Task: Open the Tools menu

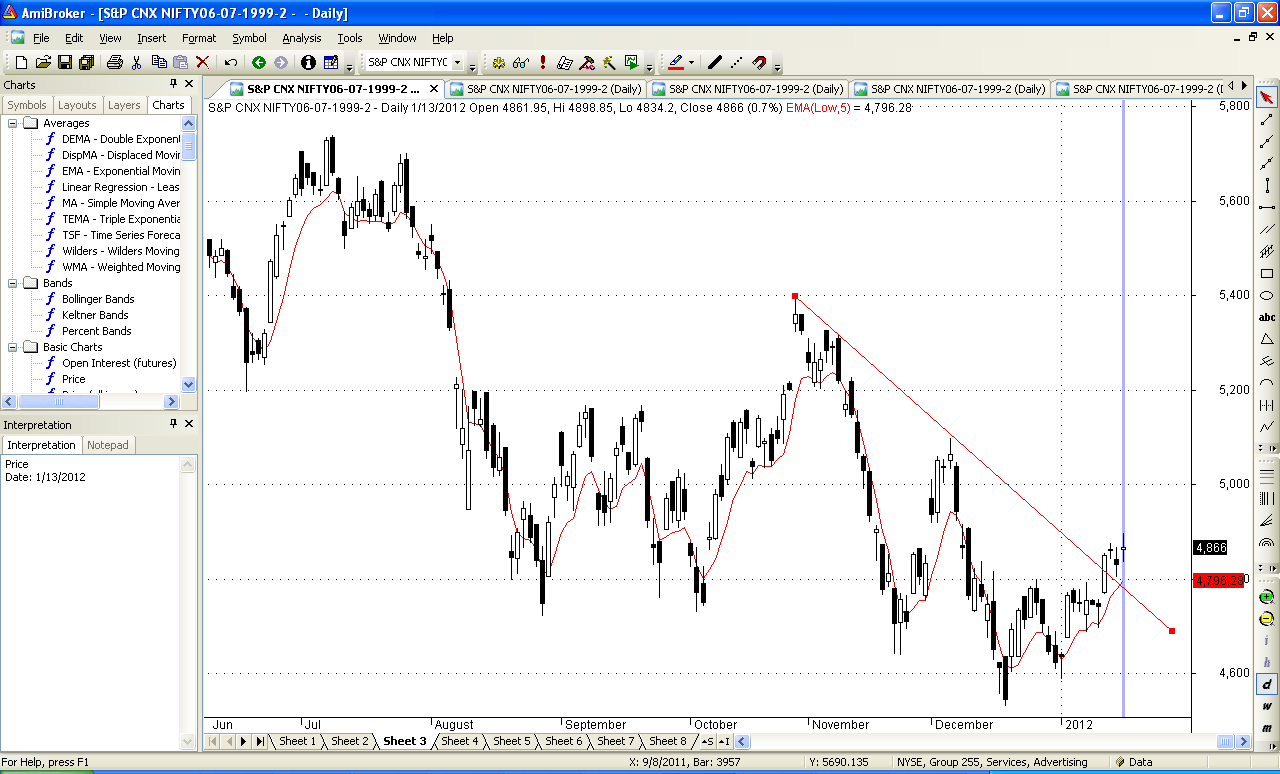Action: pos(350,38)
